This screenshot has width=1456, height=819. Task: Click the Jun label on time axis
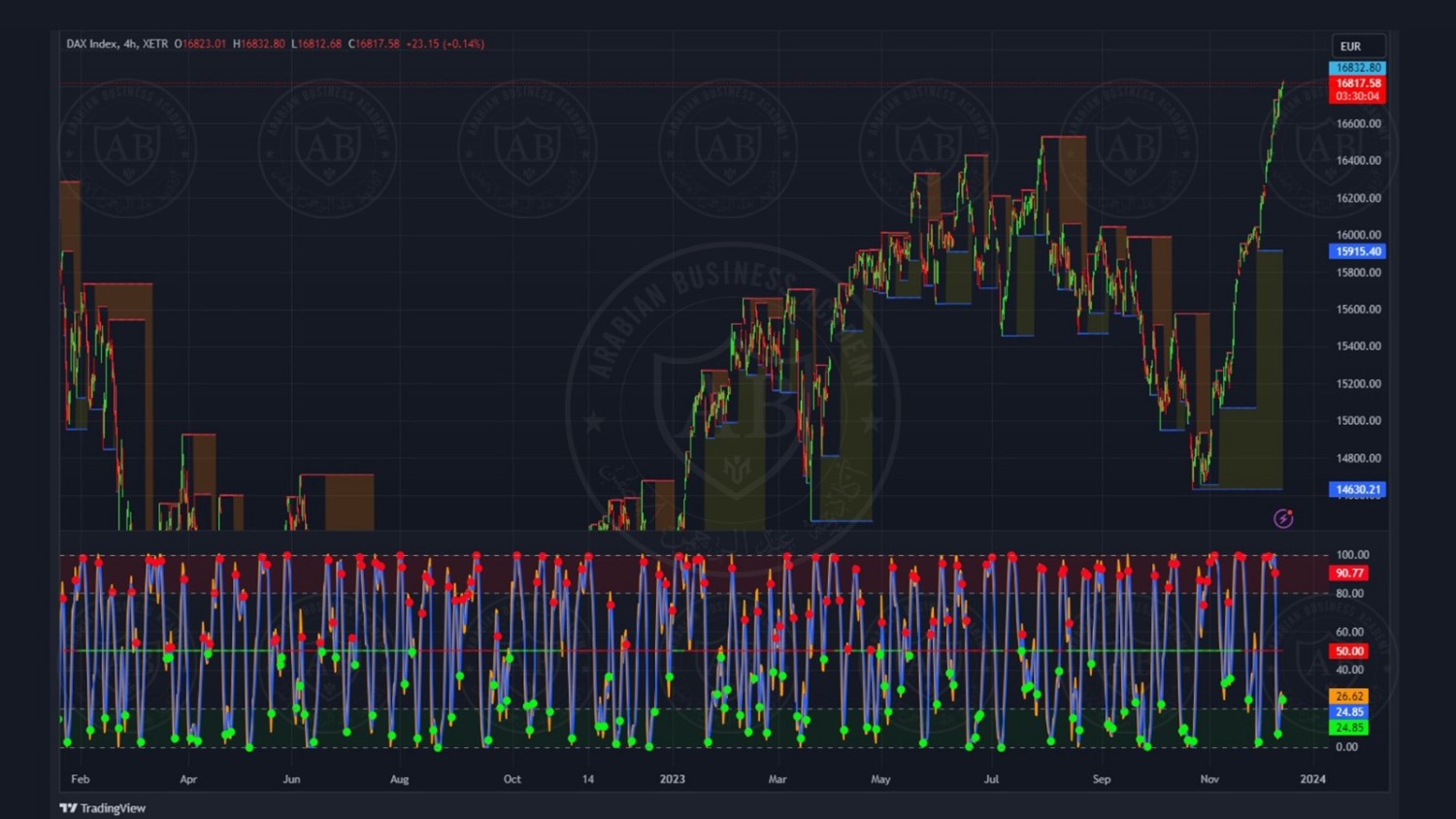[291, 779]
